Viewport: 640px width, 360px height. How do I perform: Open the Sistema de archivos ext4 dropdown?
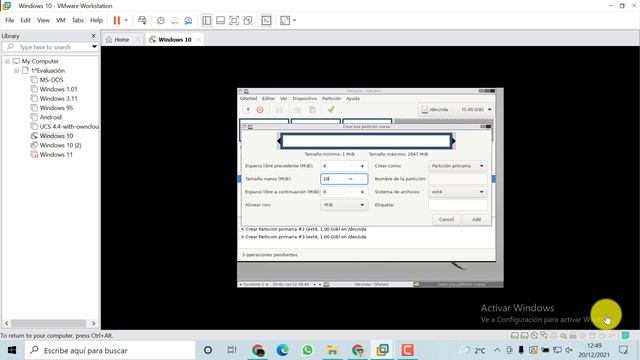(458, 192)
